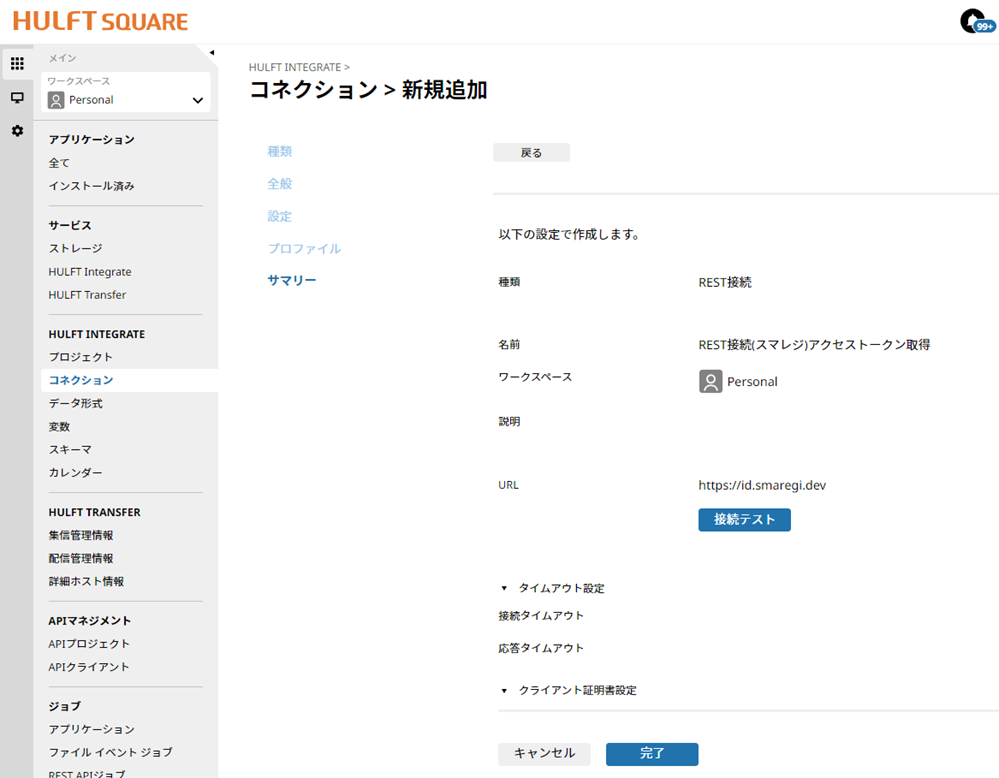Image resolution: width=999 pixels, height=778 pixels.
Task: Click the HULFT SQUARE logo
Action: 101,21
